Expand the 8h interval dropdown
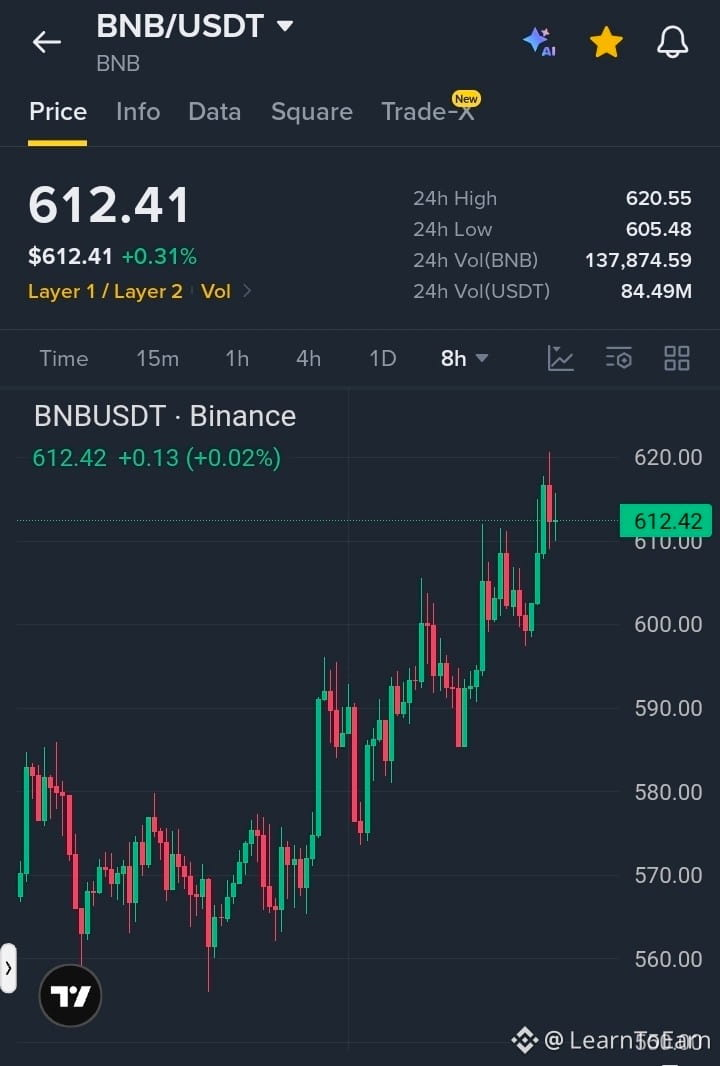Viewport: 720px width, 1066px height. (x=464, y=358)
